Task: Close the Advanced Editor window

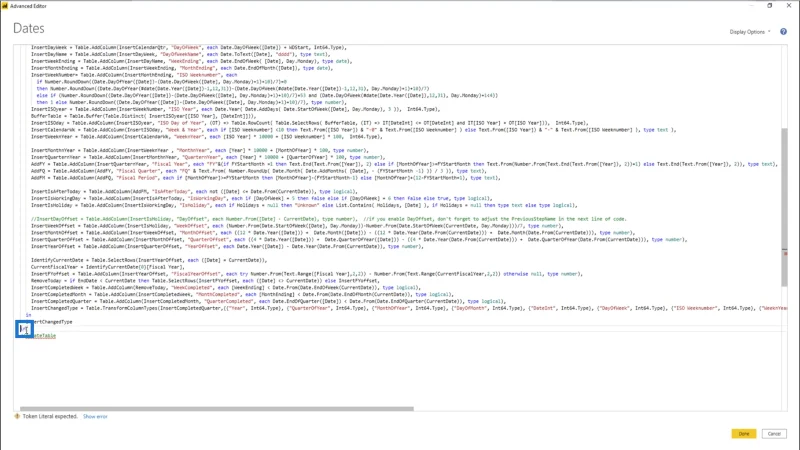Action: click(789, 6)
